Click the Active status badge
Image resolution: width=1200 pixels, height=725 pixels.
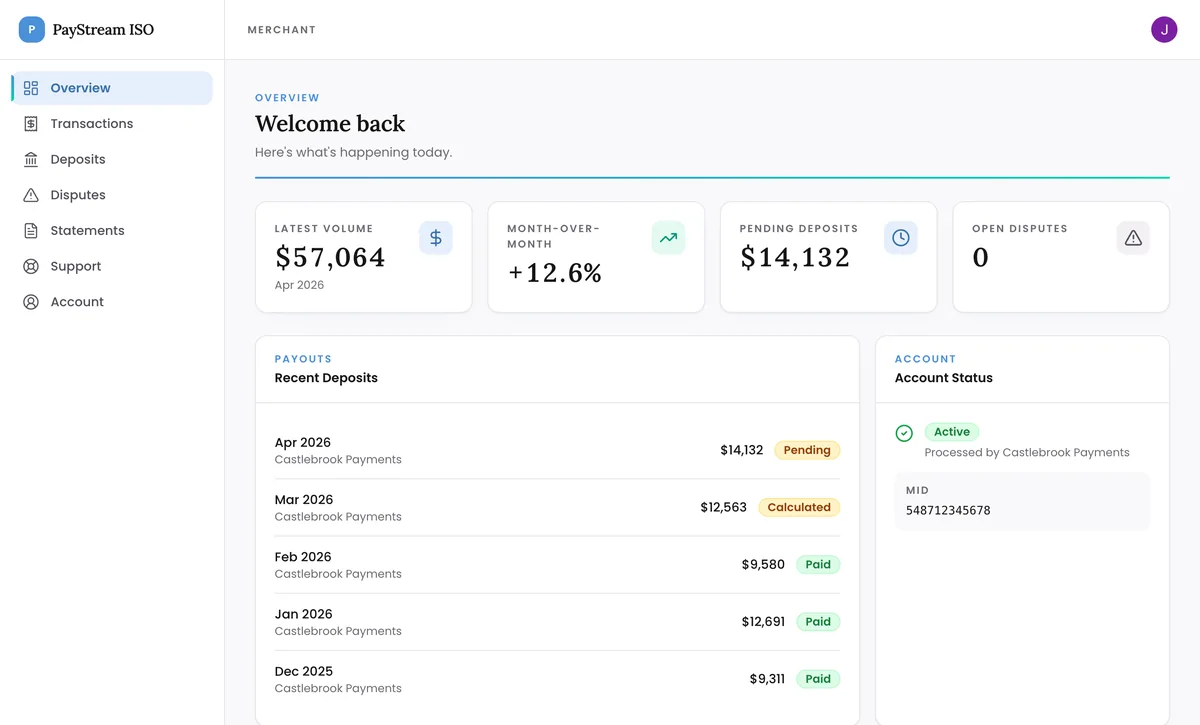pyautogui.click(x=952, y=432)
